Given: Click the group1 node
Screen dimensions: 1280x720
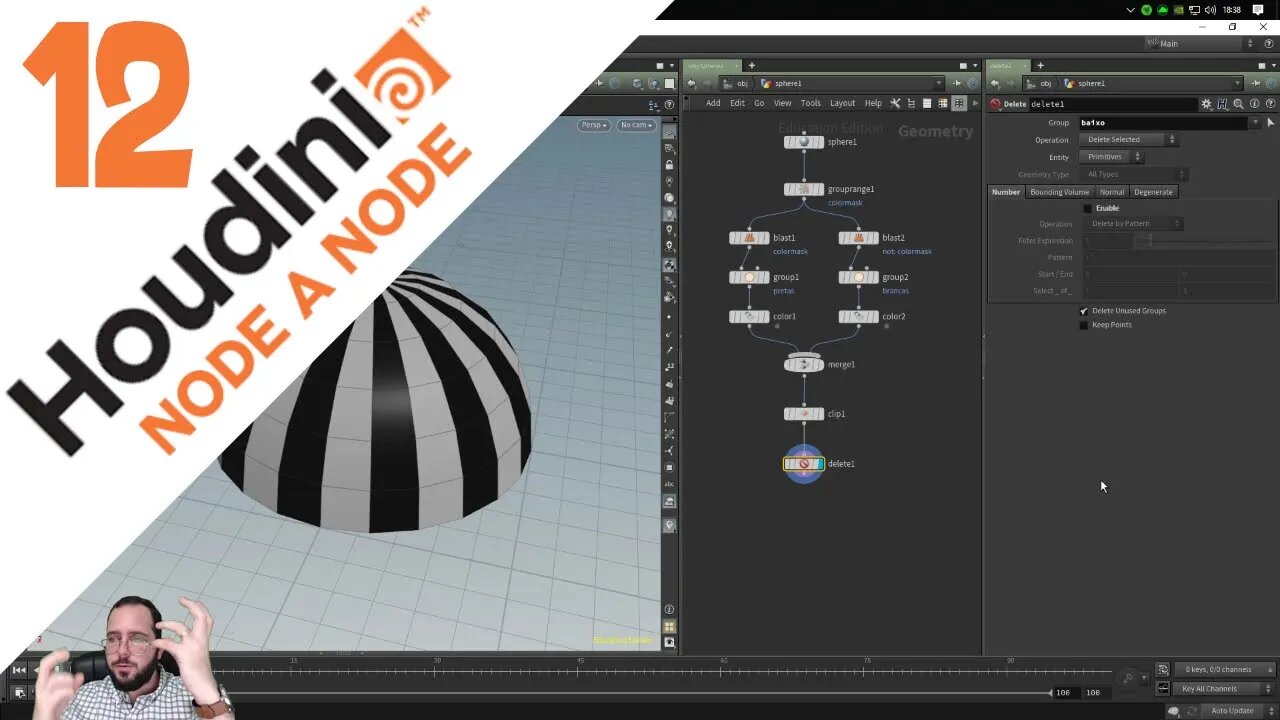Looking at the screenshot, I should click(749, 277).
